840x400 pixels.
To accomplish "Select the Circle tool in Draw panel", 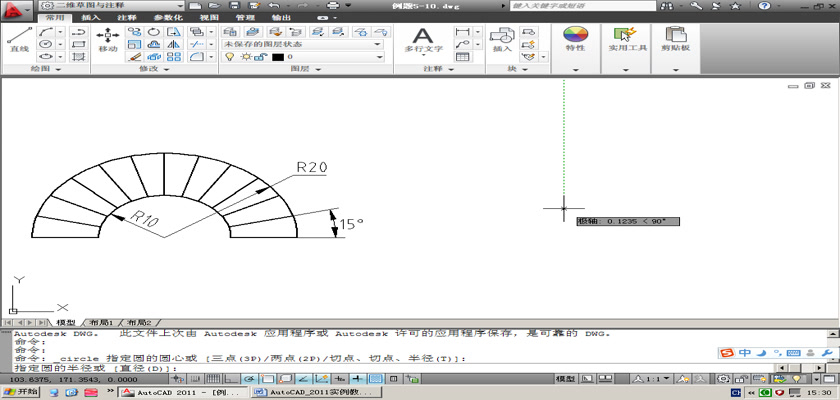I will tap(46, 44).
